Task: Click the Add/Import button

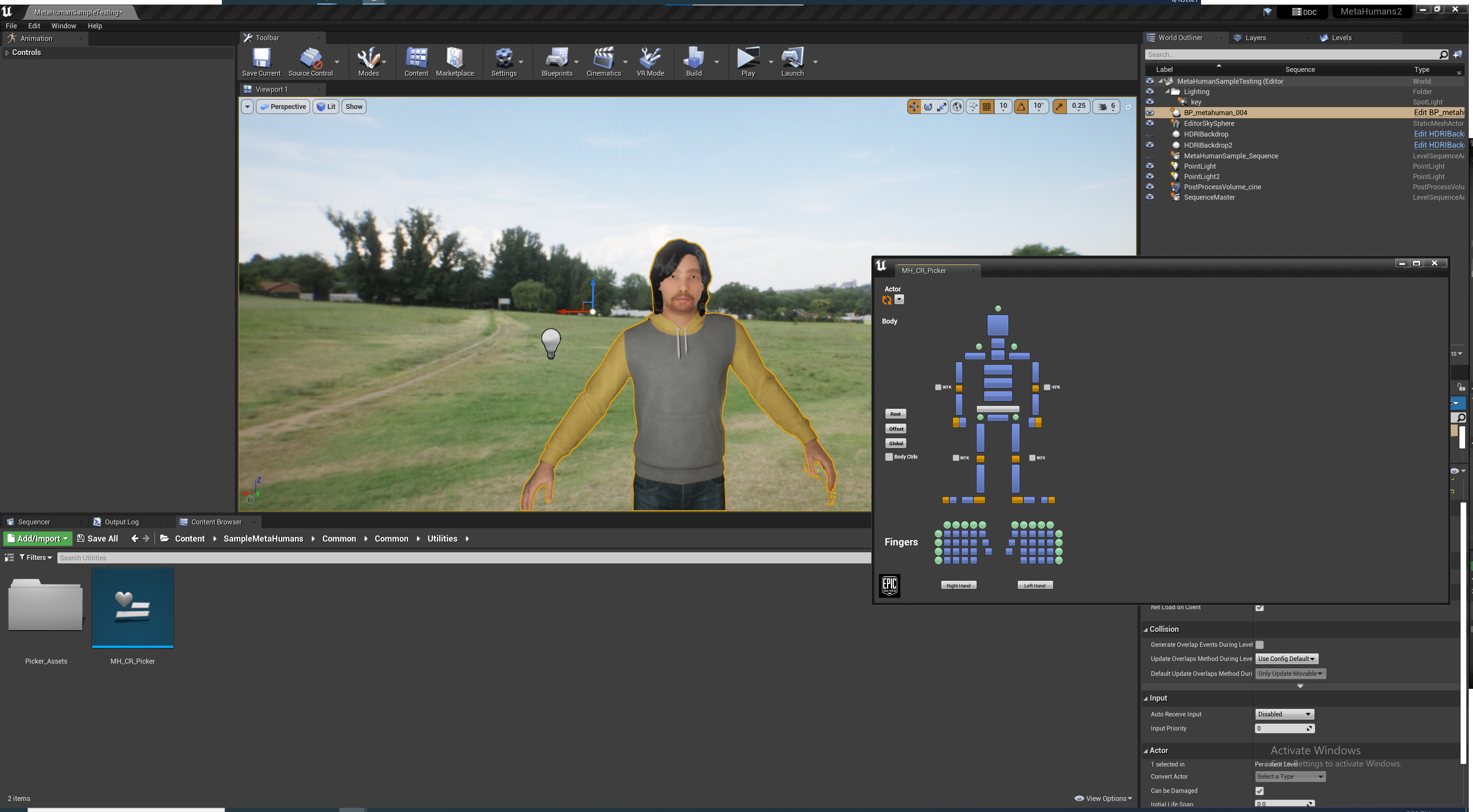Action: (38, 539)
